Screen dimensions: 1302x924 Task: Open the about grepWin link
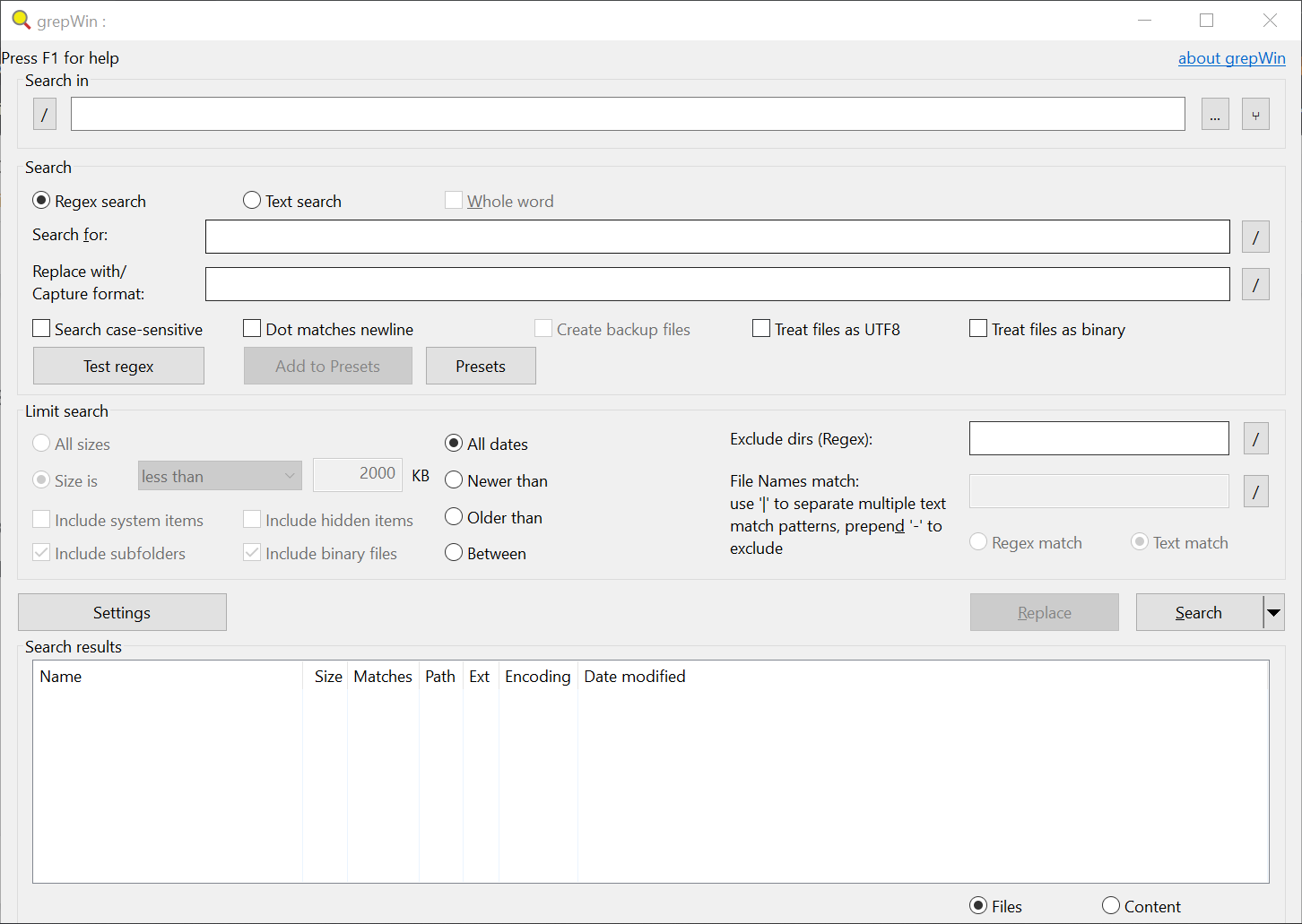(x=1231, y=58)
